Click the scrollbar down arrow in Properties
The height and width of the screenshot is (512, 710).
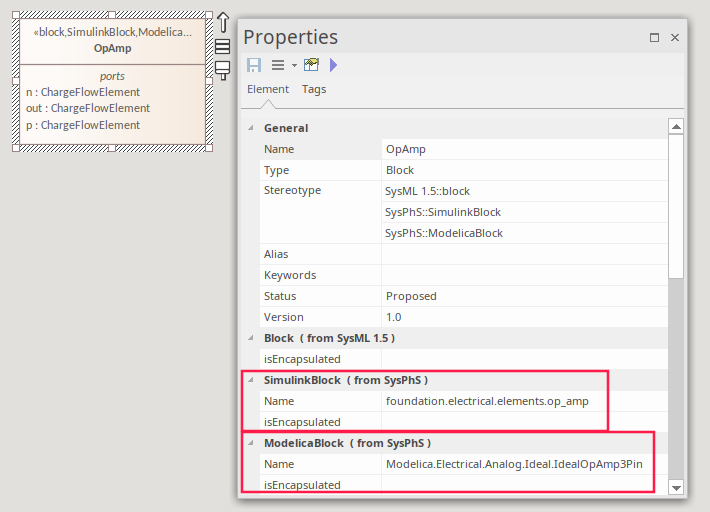(x=676, y=487)
